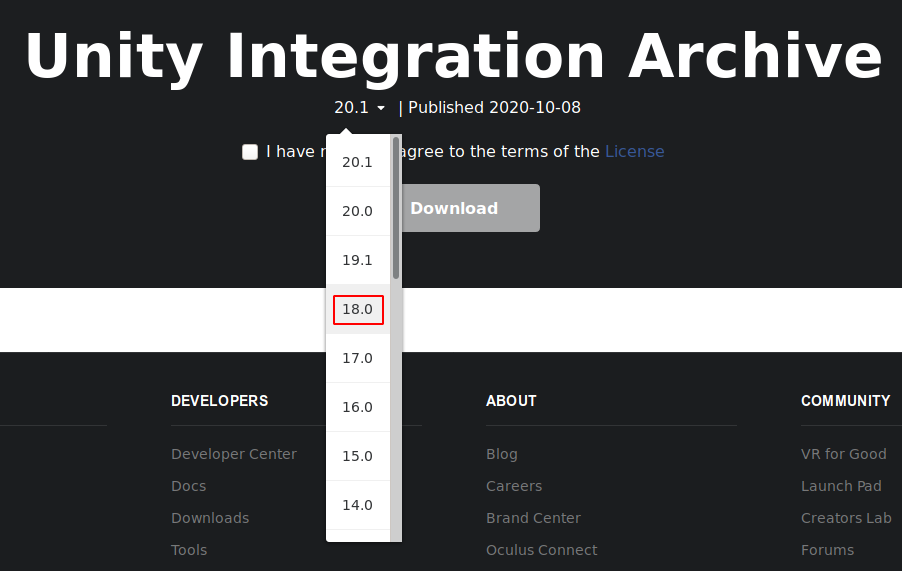Open the Downloads footer link
The image size is (902, 571).
[x=210, y=518]
